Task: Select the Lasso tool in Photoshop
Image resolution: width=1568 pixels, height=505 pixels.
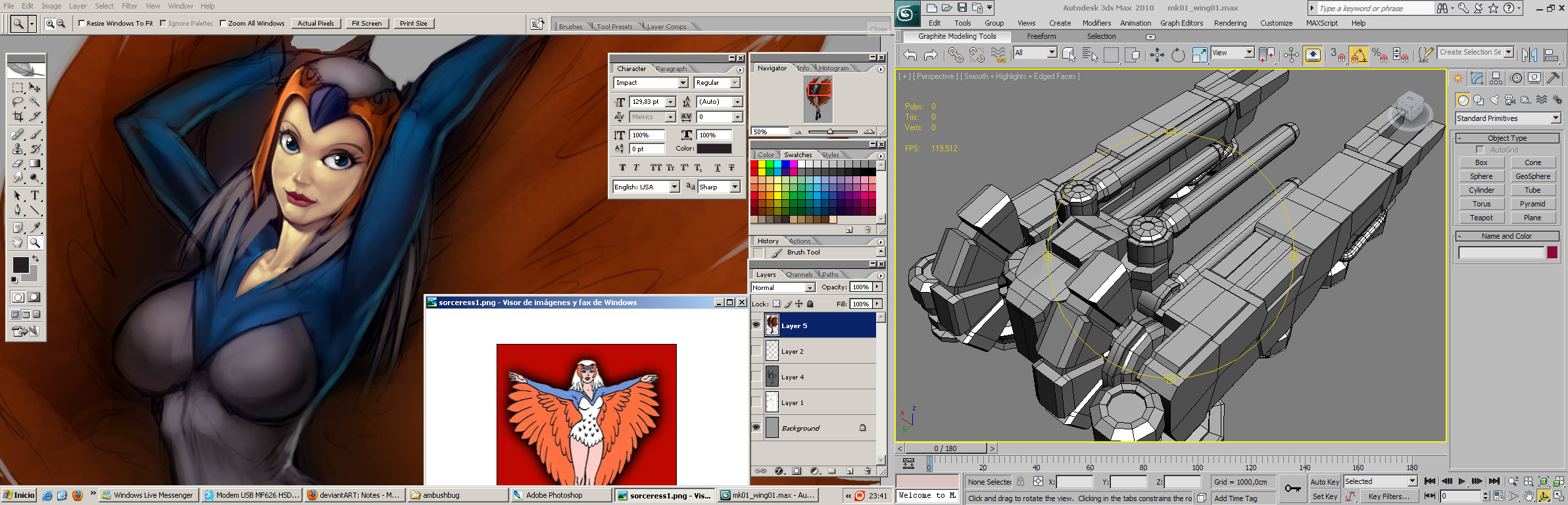Action: [18, 102]
